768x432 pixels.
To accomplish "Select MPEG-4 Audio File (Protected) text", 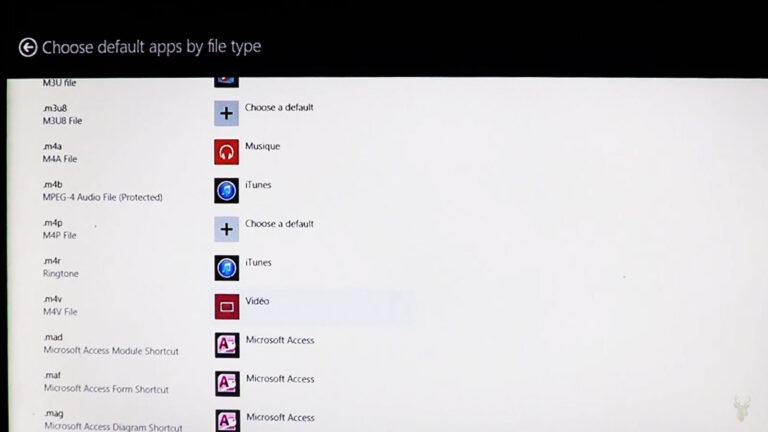I will coord(102,197).
